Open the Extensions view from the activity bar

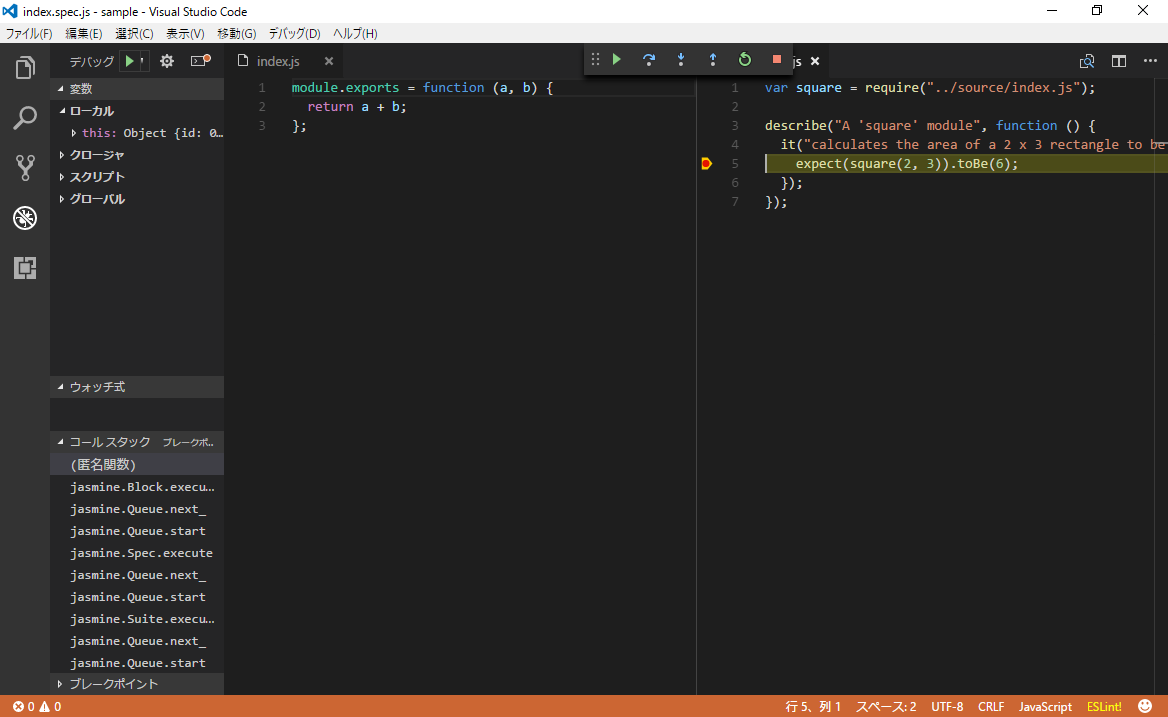(24, 267)
